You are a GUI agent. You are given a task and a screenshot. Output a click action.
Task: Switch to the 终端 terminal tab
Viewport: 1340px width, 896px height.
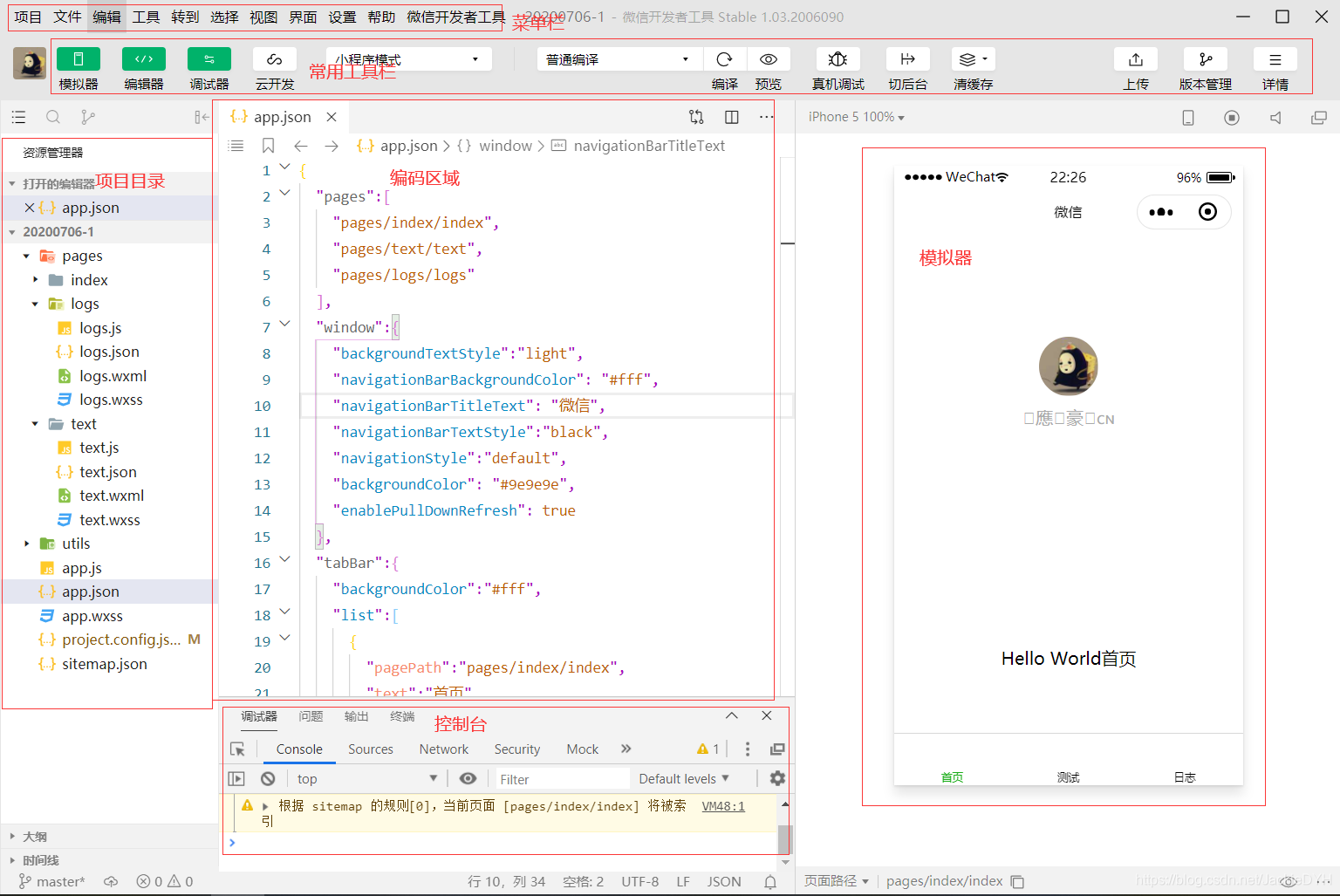[402, 716]
